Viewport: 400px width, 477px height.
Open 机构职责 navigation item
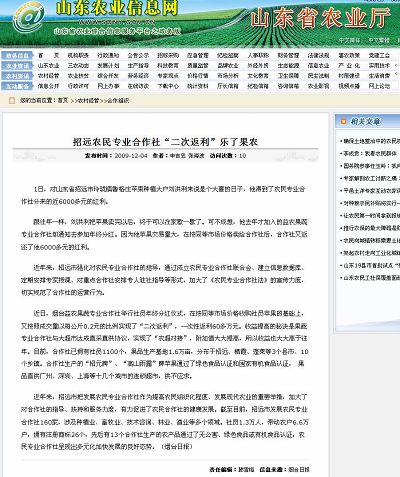click(78, 55)
